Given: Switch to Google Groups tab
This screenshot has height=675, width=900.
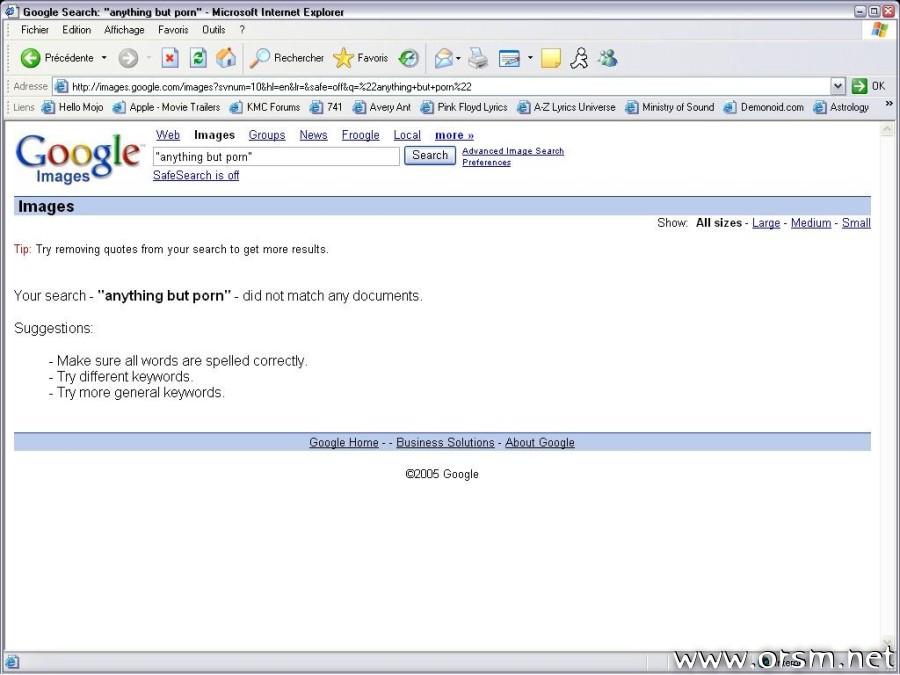Looking at the screenshot, I should coord(267,135).
